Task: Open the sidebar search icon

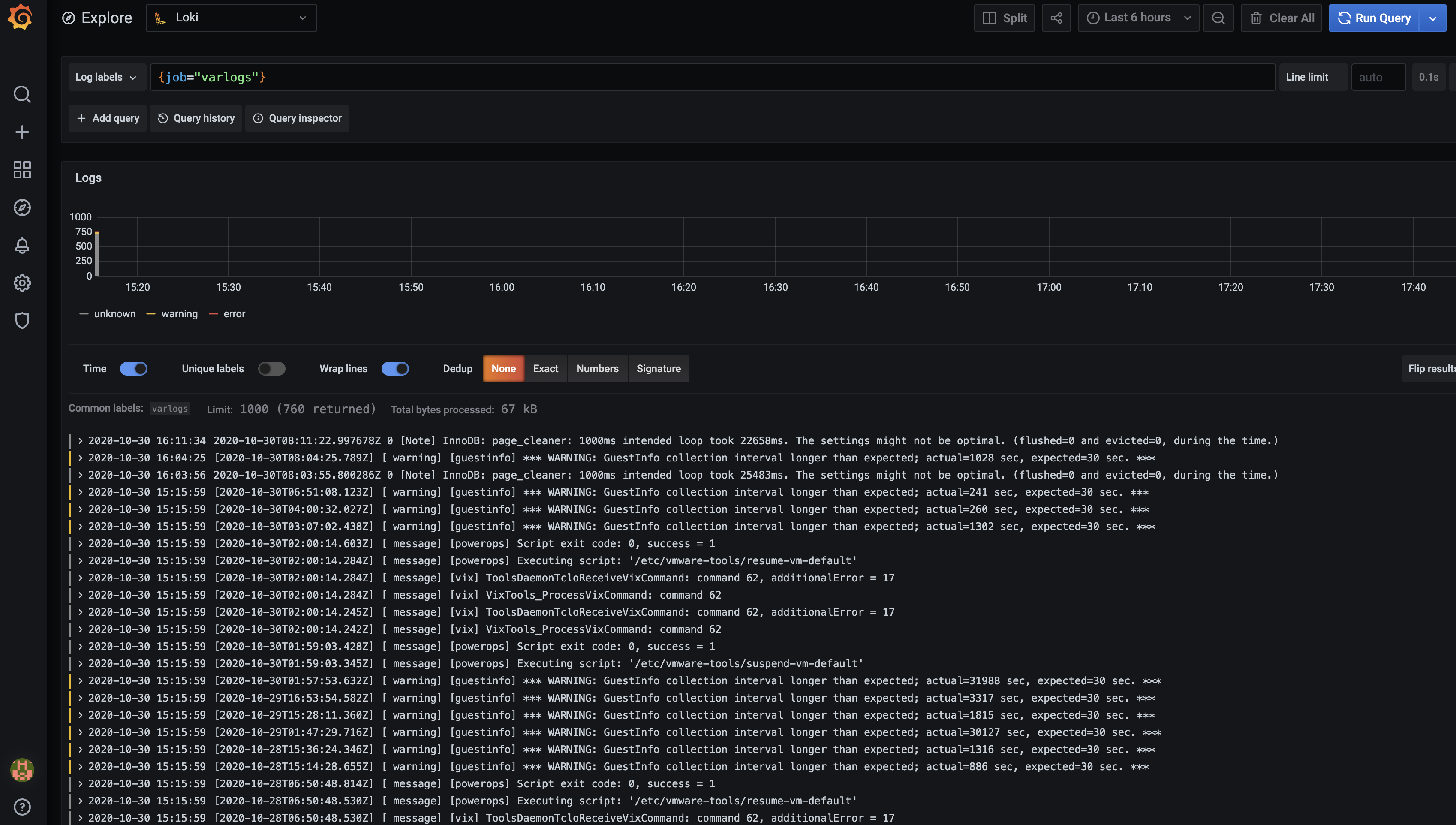Action: click(x=22, y=94)
